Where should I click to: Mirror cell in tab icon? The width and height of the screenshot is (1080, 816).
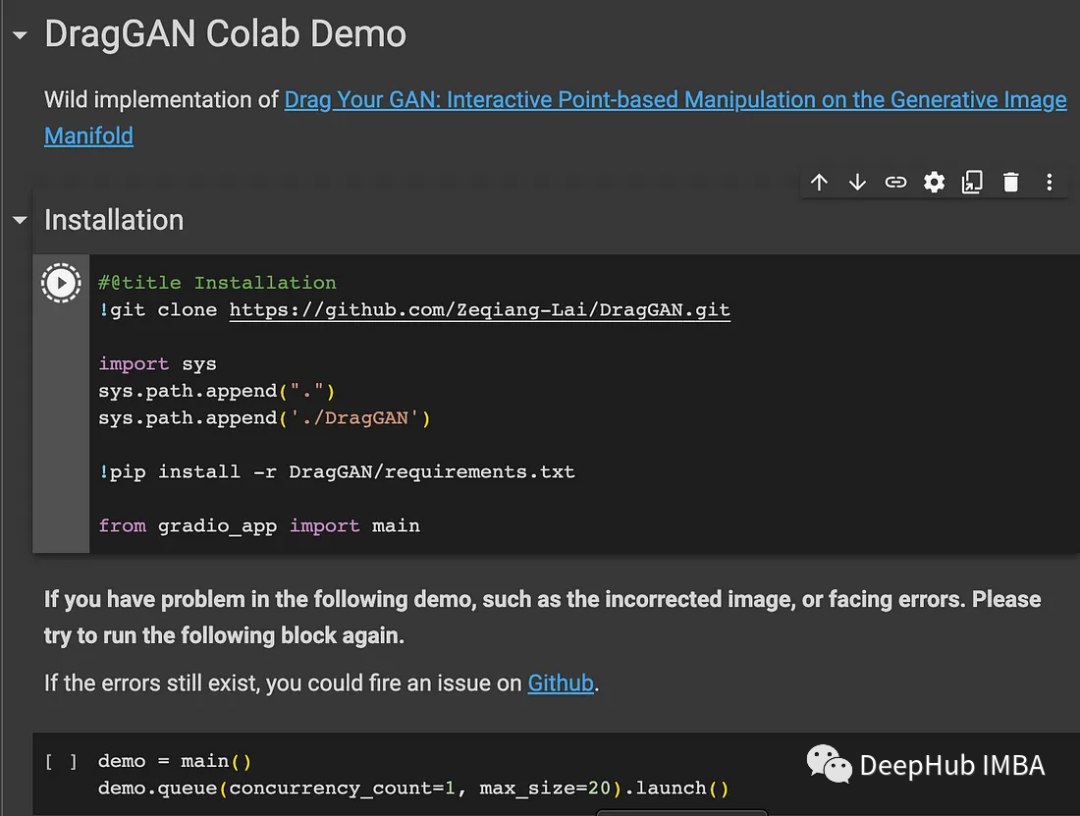(972, 182)
